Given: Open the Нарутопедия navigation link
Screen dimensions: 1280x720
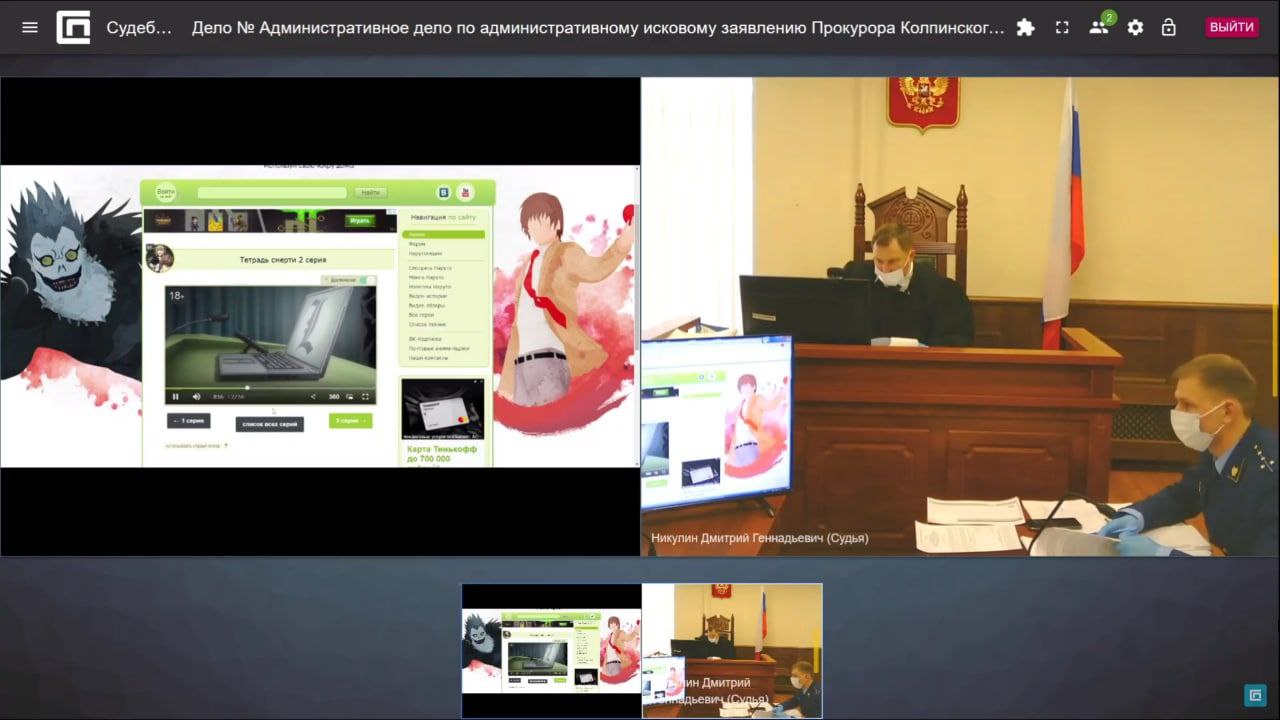Looking at the screenshot, I should coord(425,253).
